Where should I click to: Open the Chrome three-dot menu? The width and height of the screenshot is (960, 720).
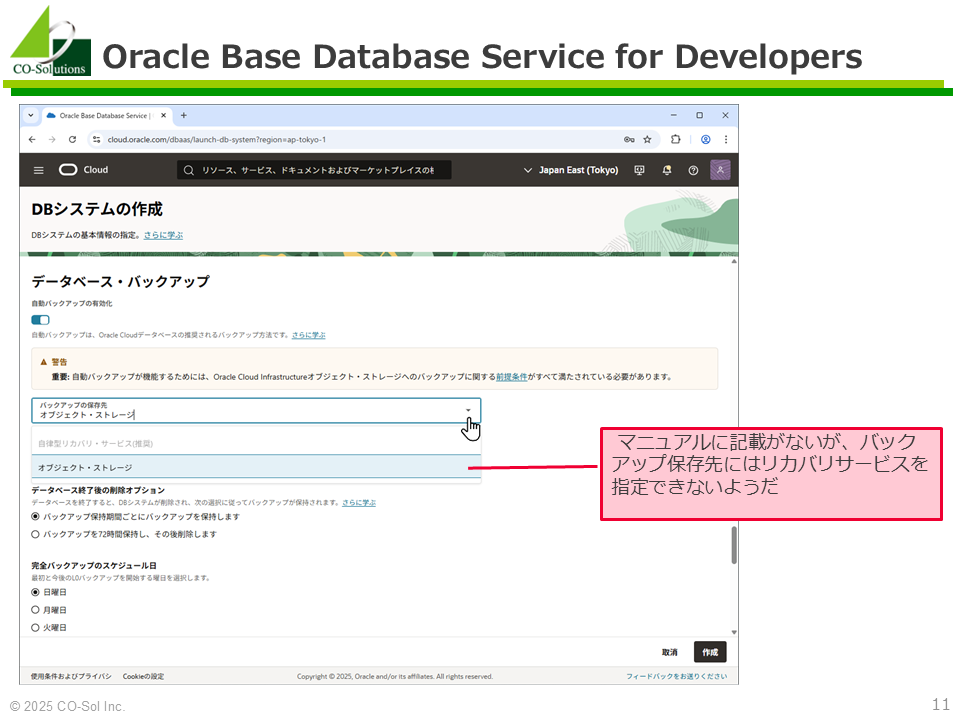[x=726, y=140]
